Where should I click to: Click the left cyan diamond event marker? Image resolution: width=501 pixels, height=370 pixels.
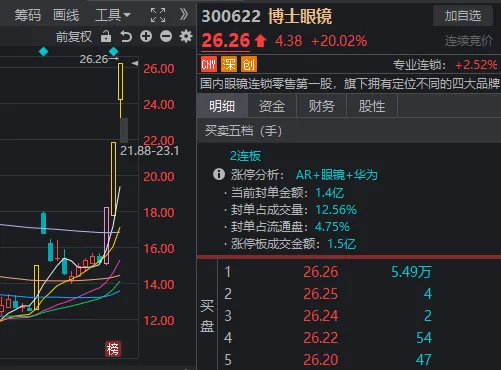pos(44,52)
